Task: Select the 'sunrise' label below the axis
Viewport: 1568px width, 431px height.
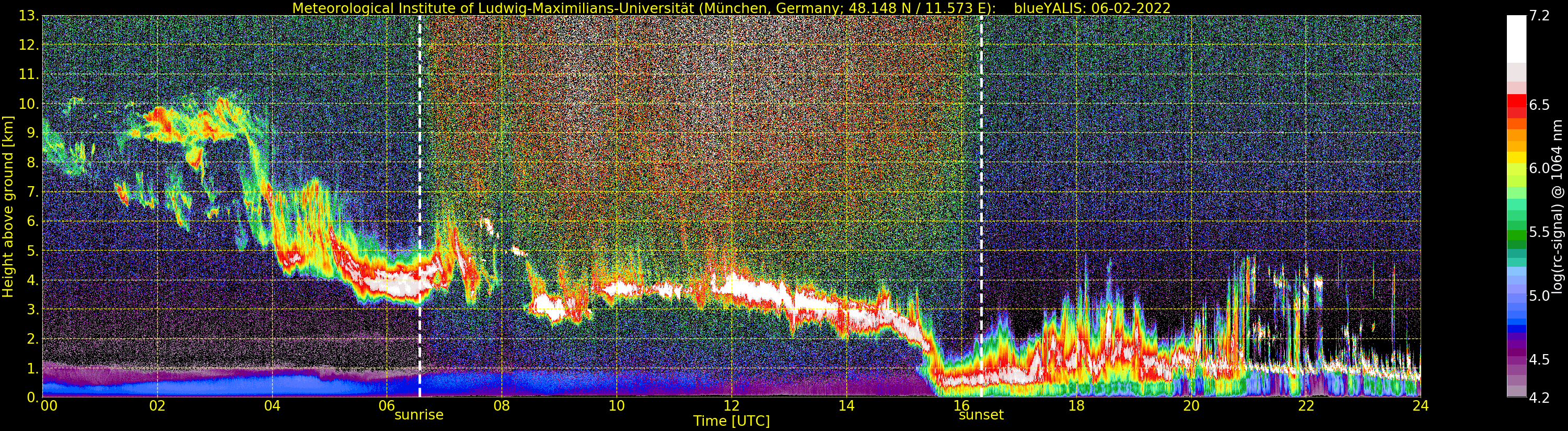Action: click(x=419, y=415)
